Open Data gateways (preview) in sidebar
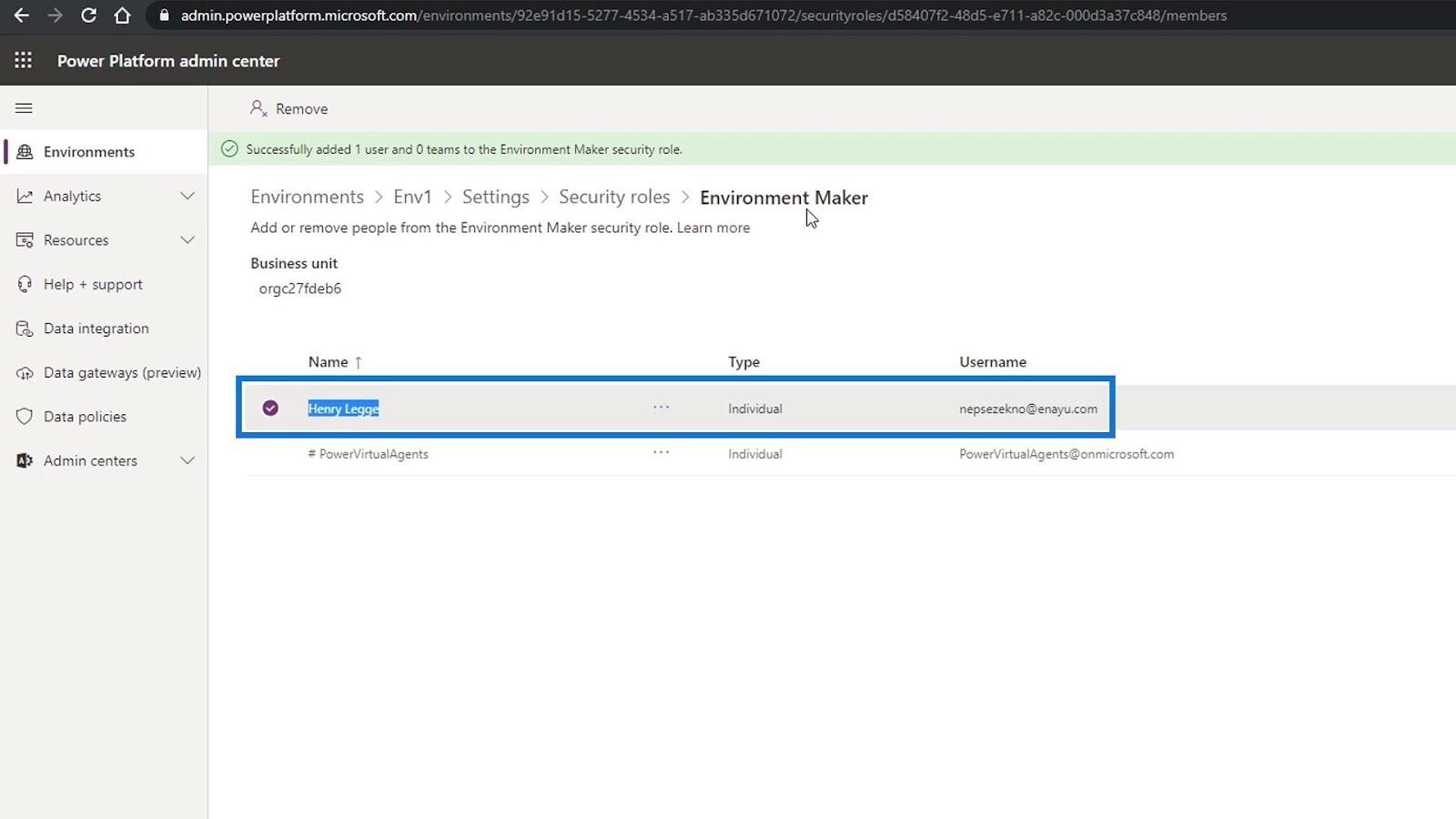 click(122, 373)
